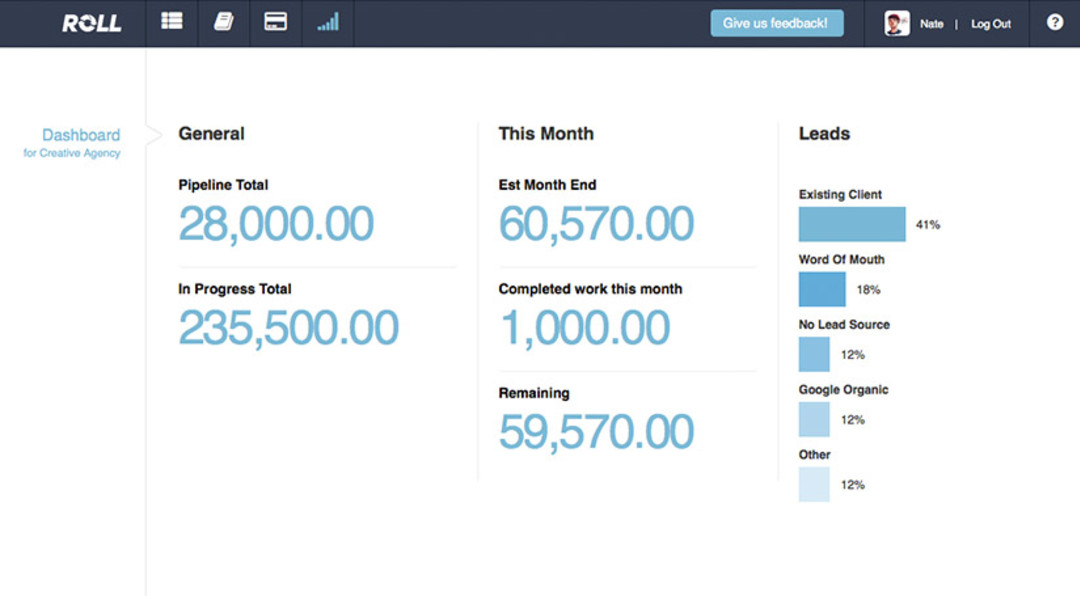The height and width of the screenshot is (596, 1080).
Task: Click the 28,000.00 pipeline value
Action: point(276,224)
